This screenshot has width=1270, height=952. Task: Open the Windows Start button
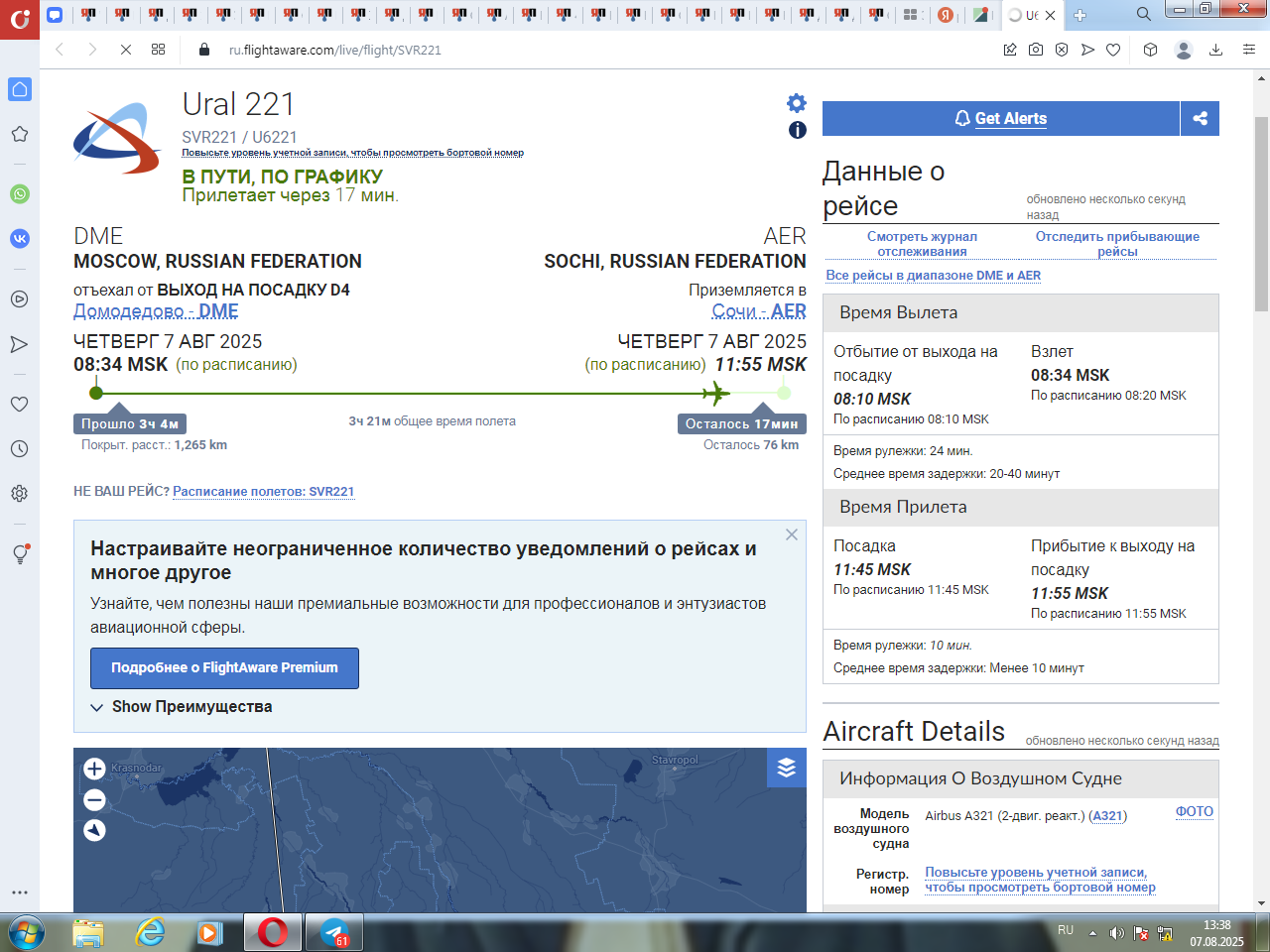coord(25,933)
